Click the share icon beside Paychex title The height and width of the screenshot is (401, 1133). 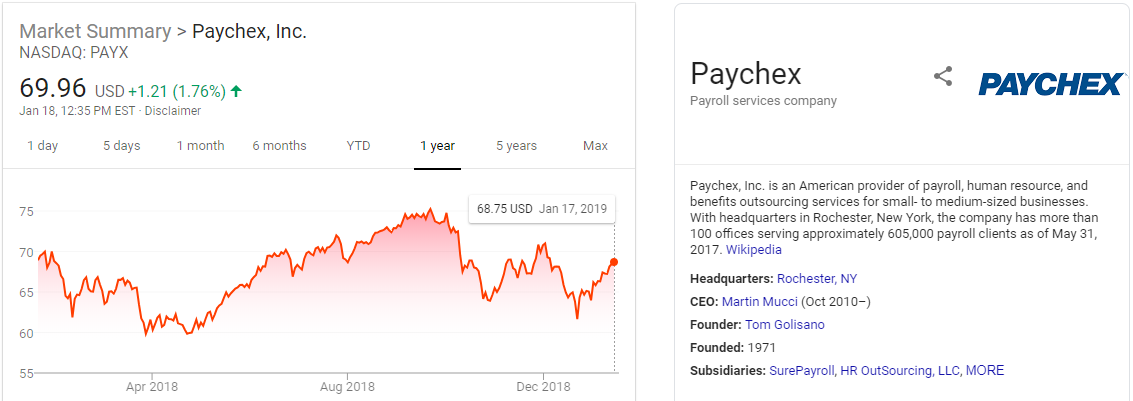(x=943, y=76)
